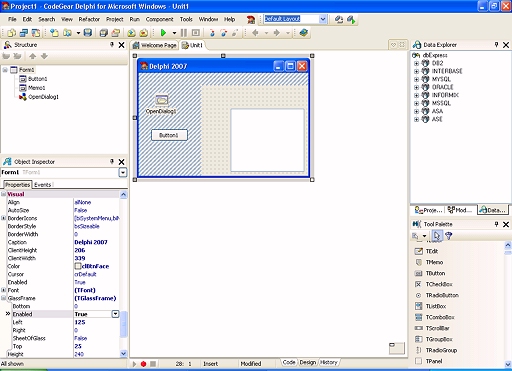Image resolution: width=512 pixels, height=371 pixels.
Task: Click the play macro icon in status bar
Action: tap(134, 364)
